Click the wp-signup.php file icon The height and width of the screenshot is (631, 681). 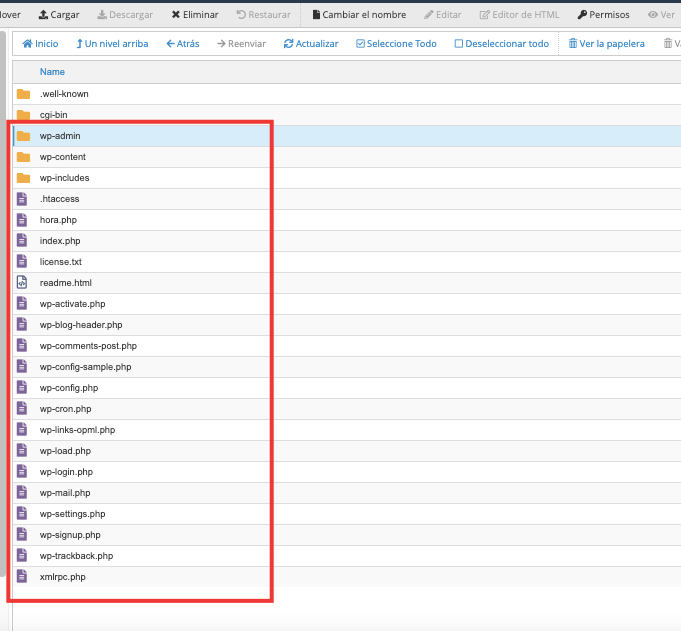(x=22, y=535)
